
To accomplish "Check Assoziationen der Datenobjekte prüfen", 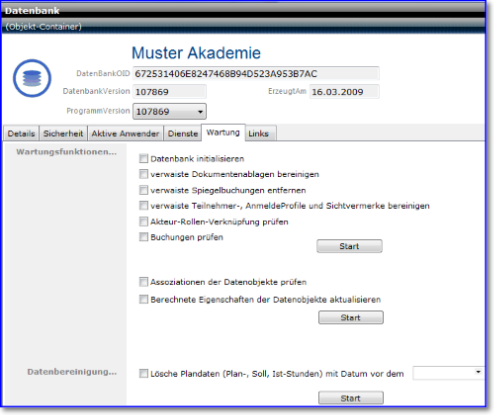I will [x=143, y=282].
